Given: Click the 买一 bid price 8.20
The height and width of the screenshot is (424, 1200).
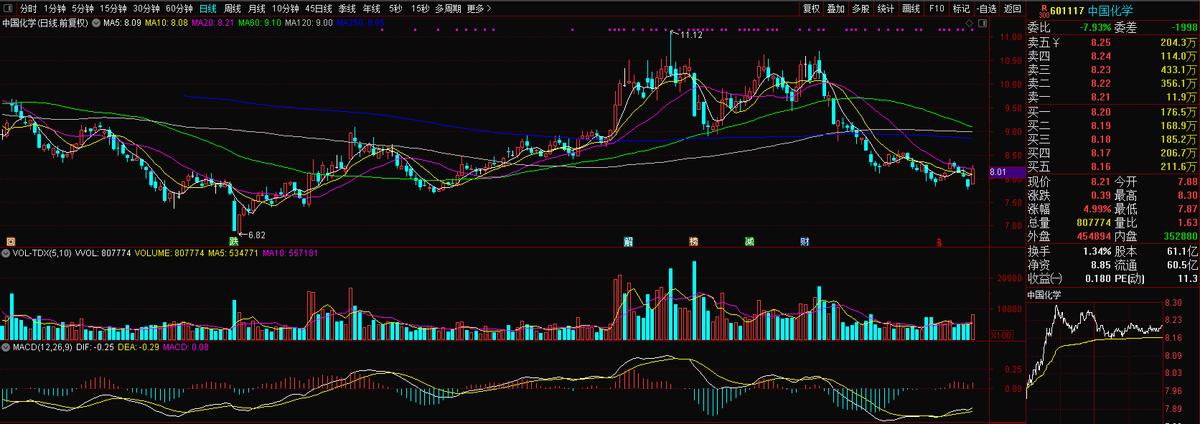Looking at the screenshot, I should pos(1100,112).
